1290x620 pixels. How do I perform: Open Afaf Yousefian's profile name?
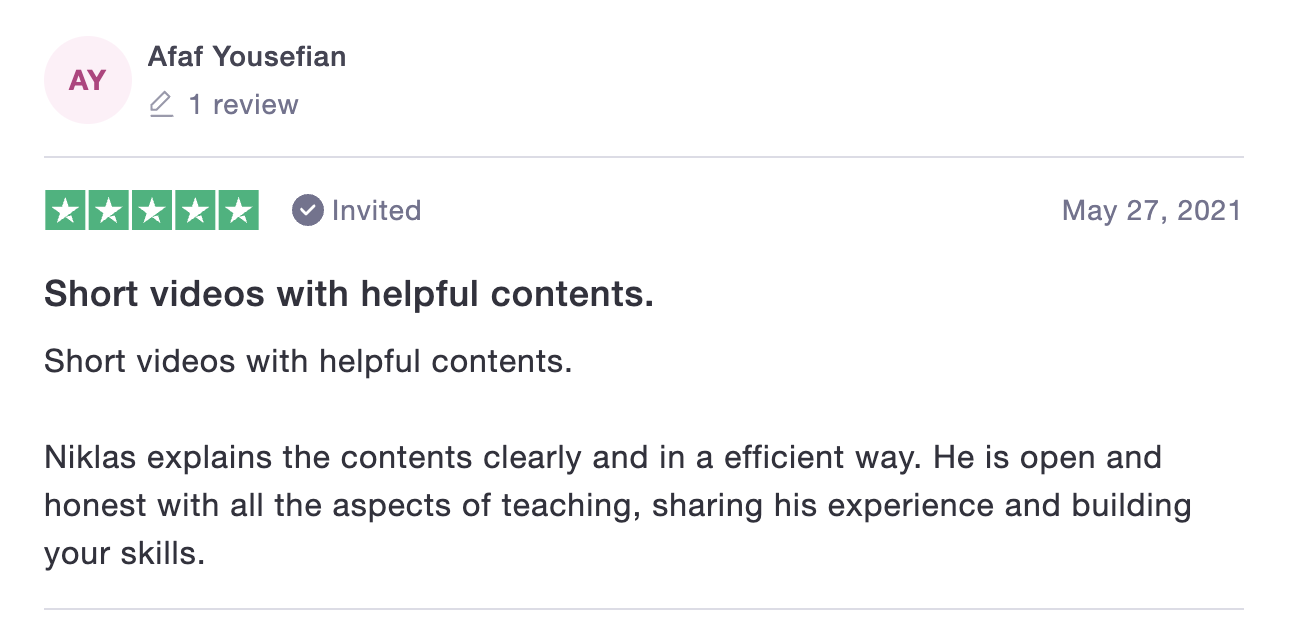247,56
